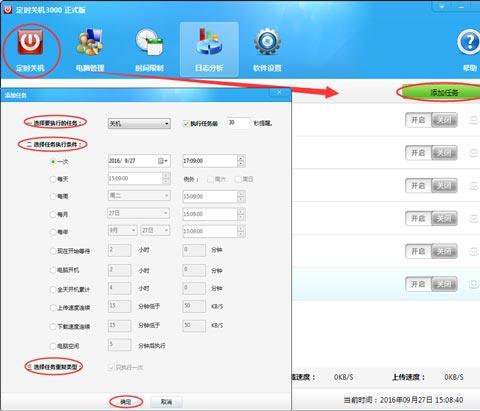Click the 电脑开机 minutes field
Image resolution: width=480 pixels, height=411 pixels.
[194, 270]
